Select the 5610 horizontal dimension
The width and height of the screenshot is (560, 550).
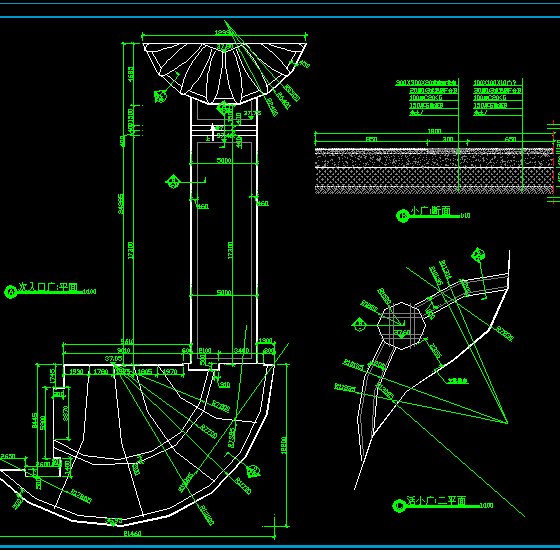[x=127, y=341]
